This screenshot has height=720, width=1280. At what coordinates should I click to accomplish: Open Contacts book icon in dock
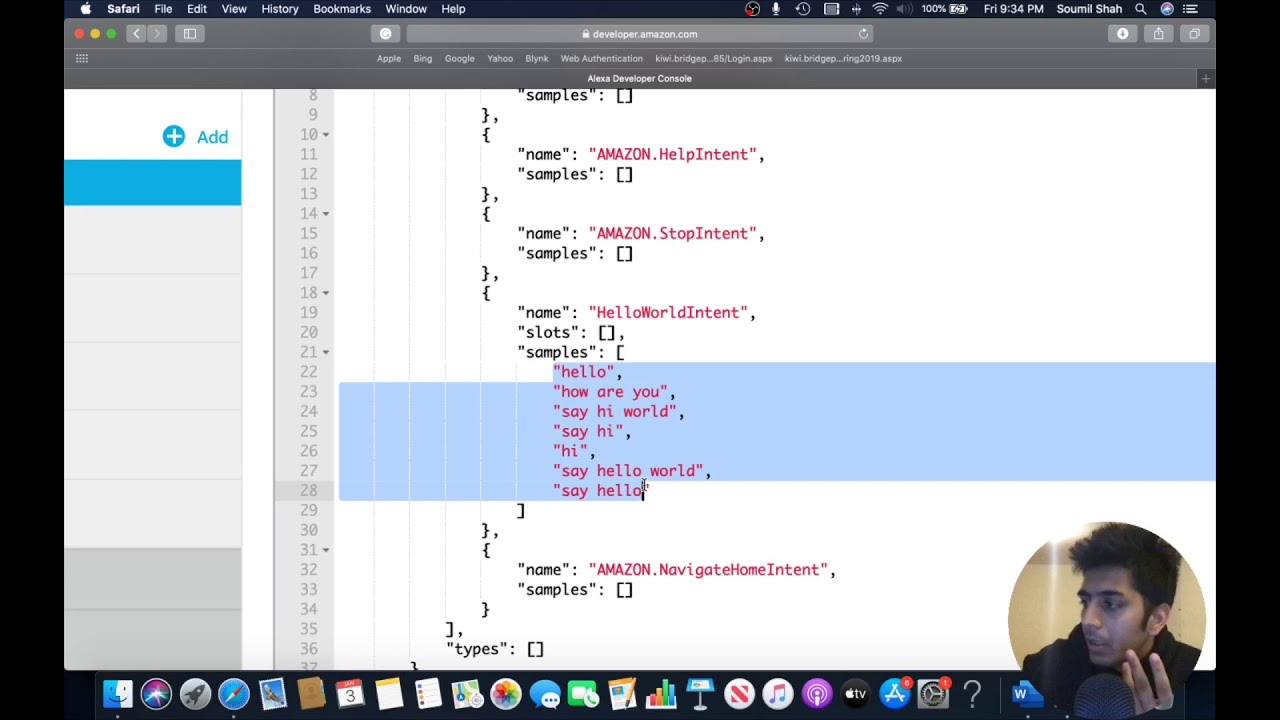[311, 694]
